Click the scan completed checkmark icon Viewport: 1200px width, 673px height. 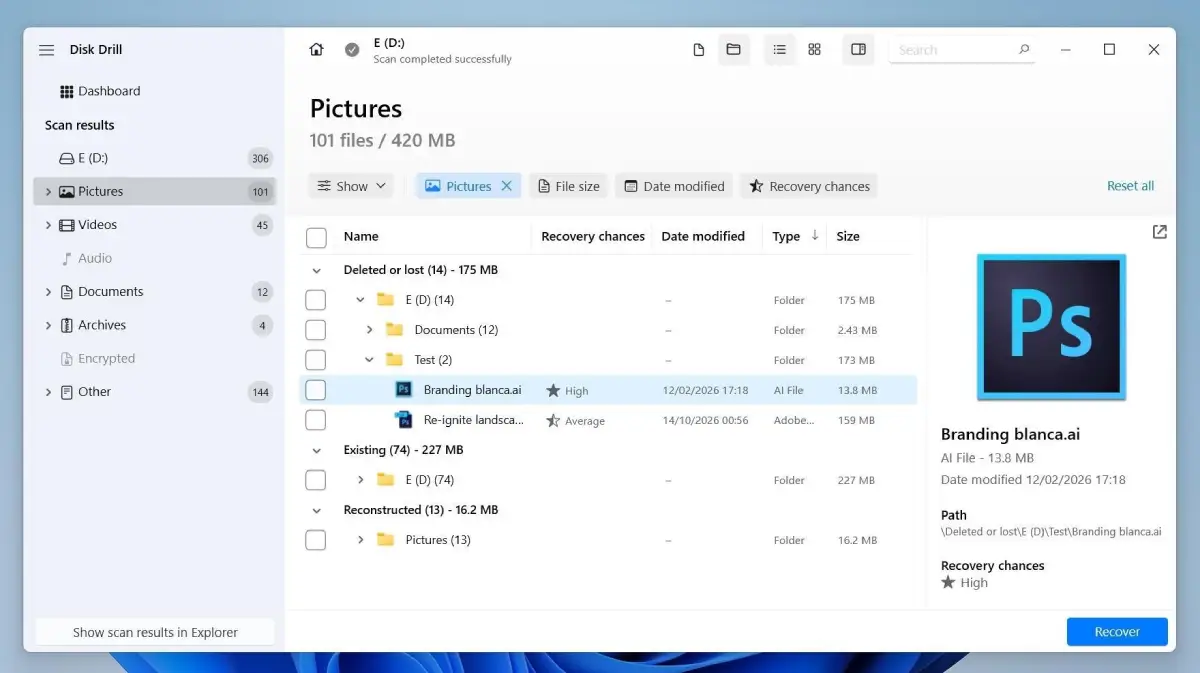tap(352, 50)
